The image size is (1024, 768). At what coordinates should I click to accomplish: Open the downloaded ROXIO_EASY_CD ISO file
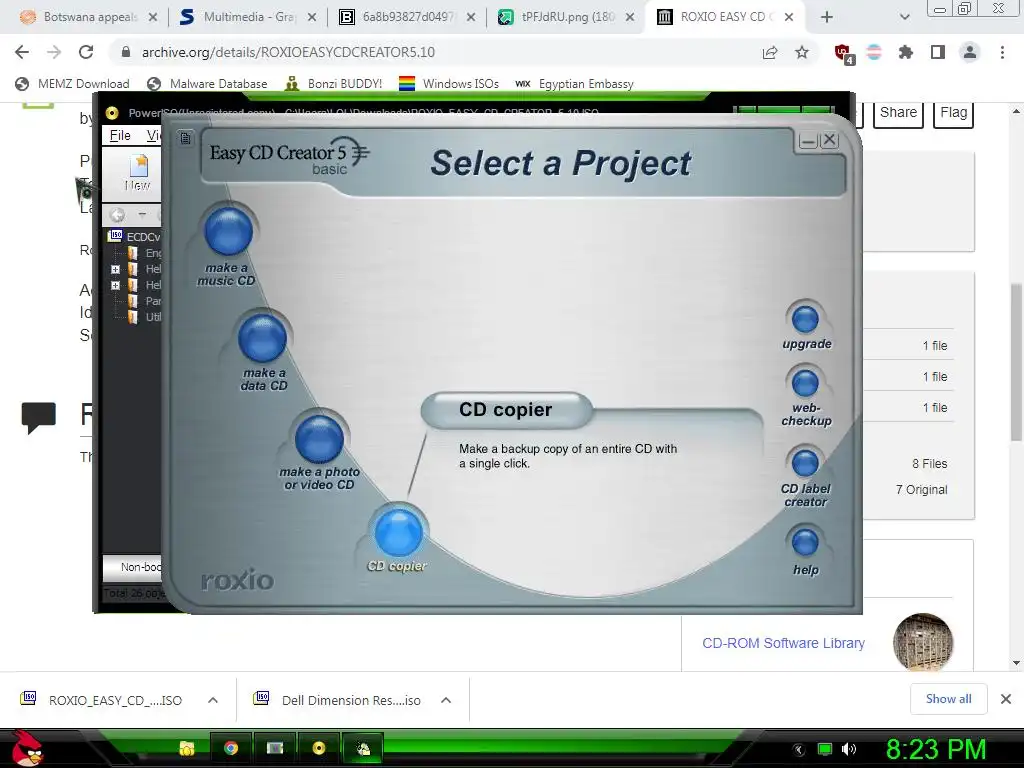[101, 700]
